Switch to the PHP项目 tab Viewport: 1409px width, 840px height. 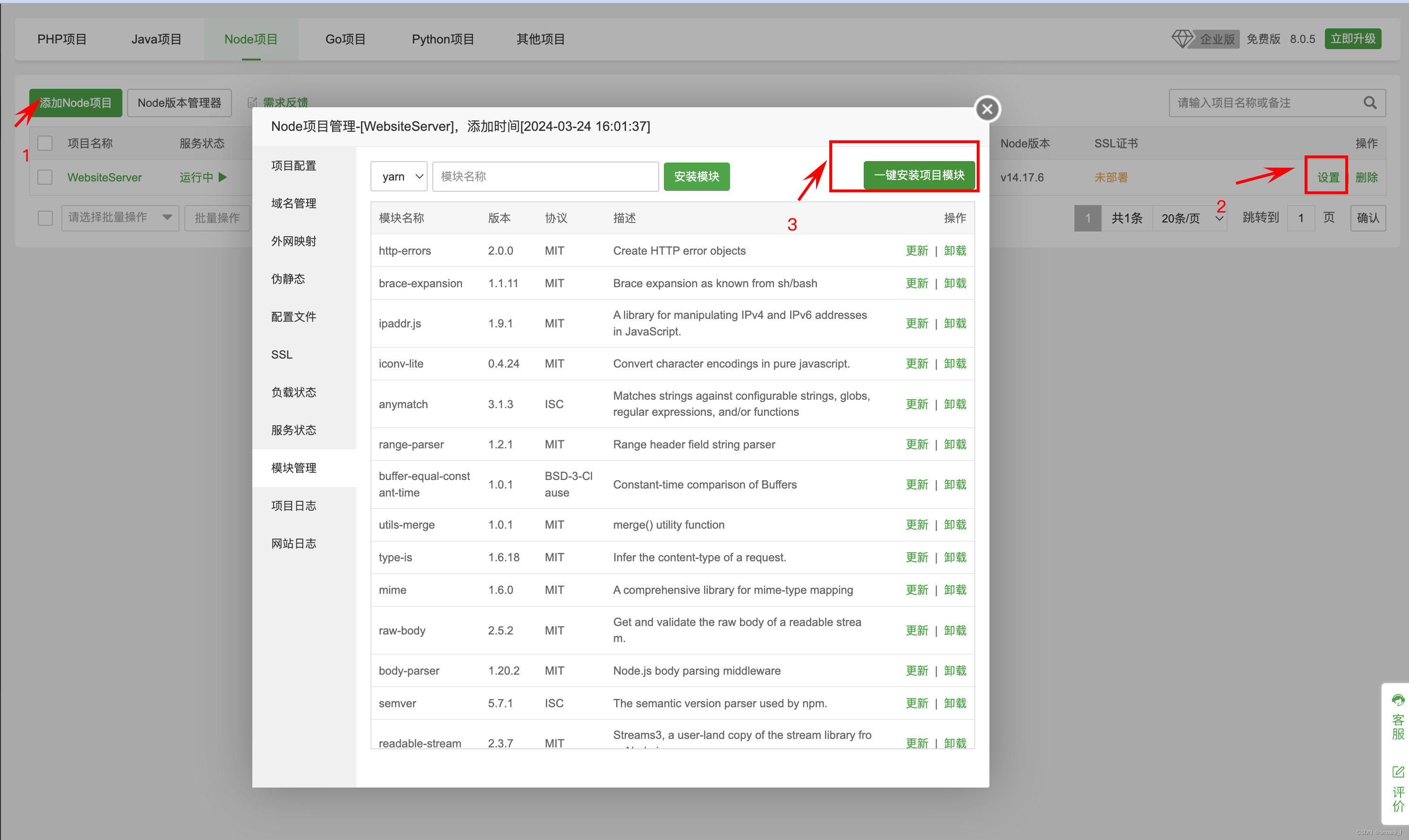point(62,39)
